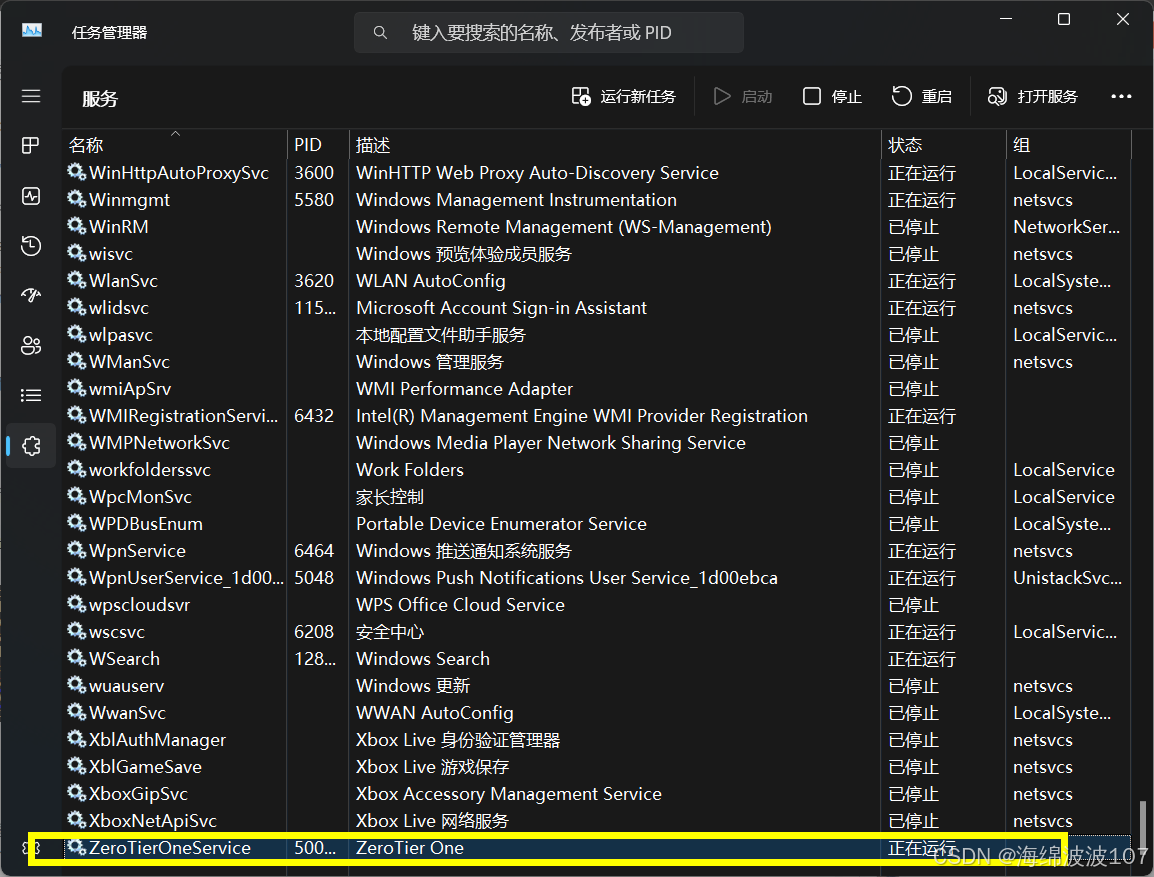The height and width of the screenshot is (877, 1154).
Task: Select the wmiApSrv service name
Action: point(130,388)
